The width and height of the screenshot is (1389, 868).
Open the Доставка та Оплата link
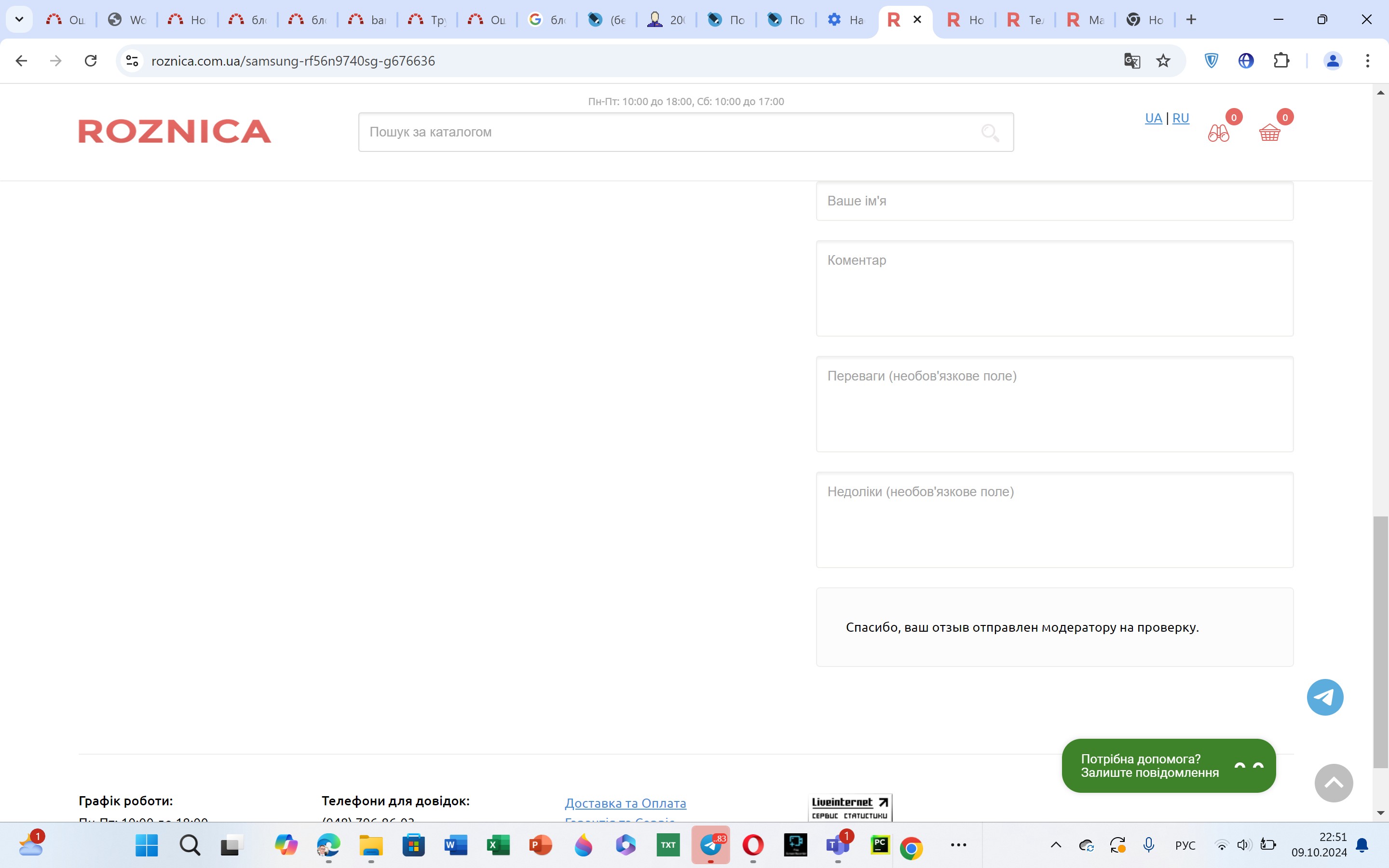click(625, 803)
